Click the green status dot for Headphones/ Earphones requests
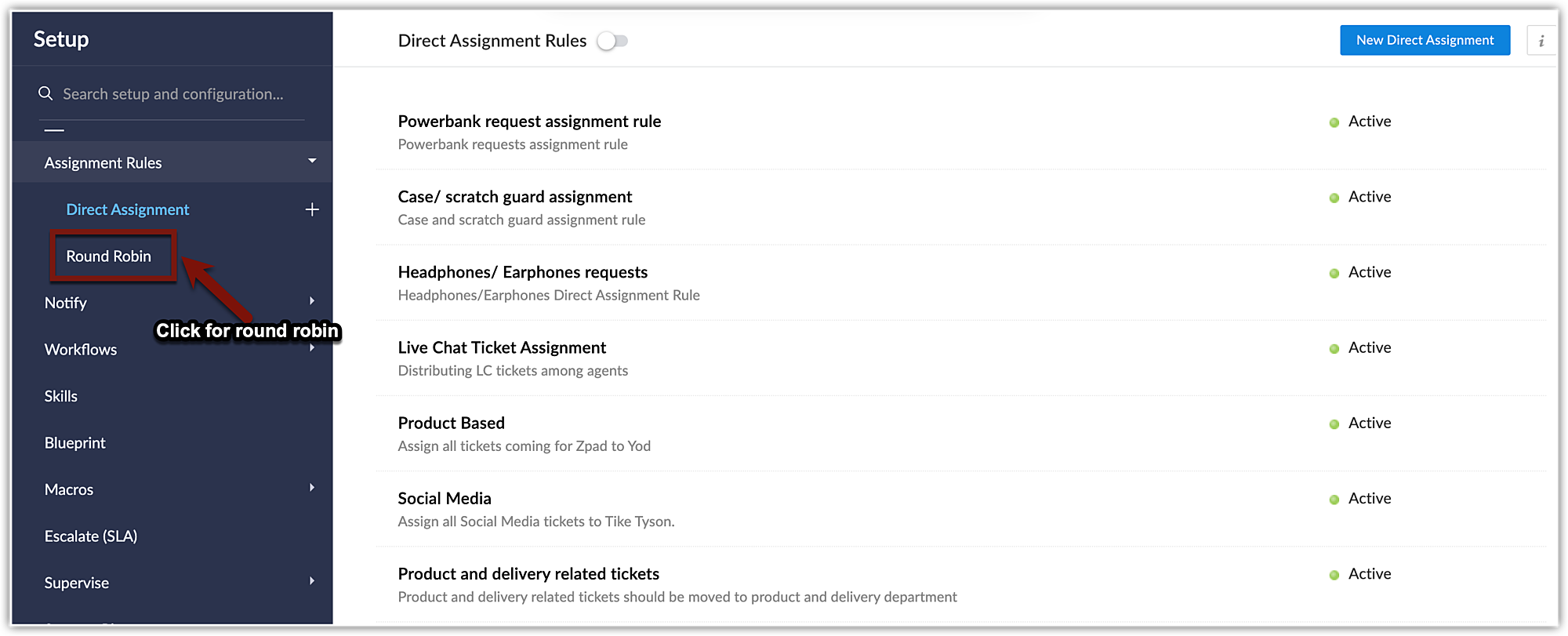1568x636 pixels. (x=1334, y=274)
